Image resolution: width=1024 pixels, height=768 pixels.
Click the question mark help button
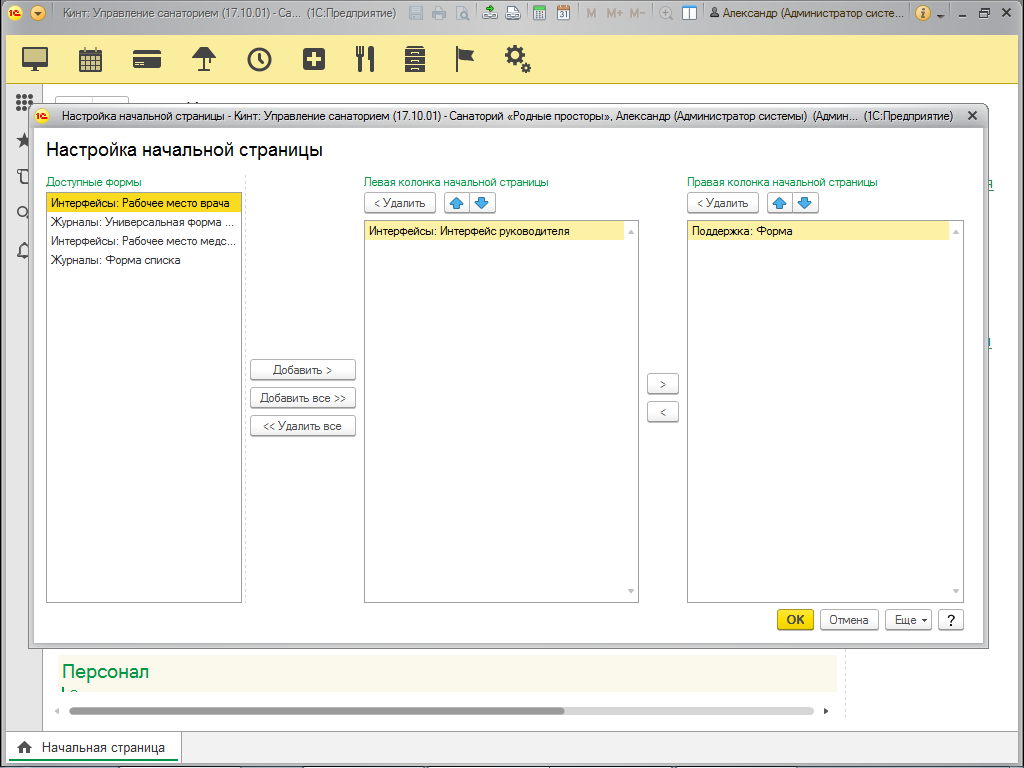(951, 620)
